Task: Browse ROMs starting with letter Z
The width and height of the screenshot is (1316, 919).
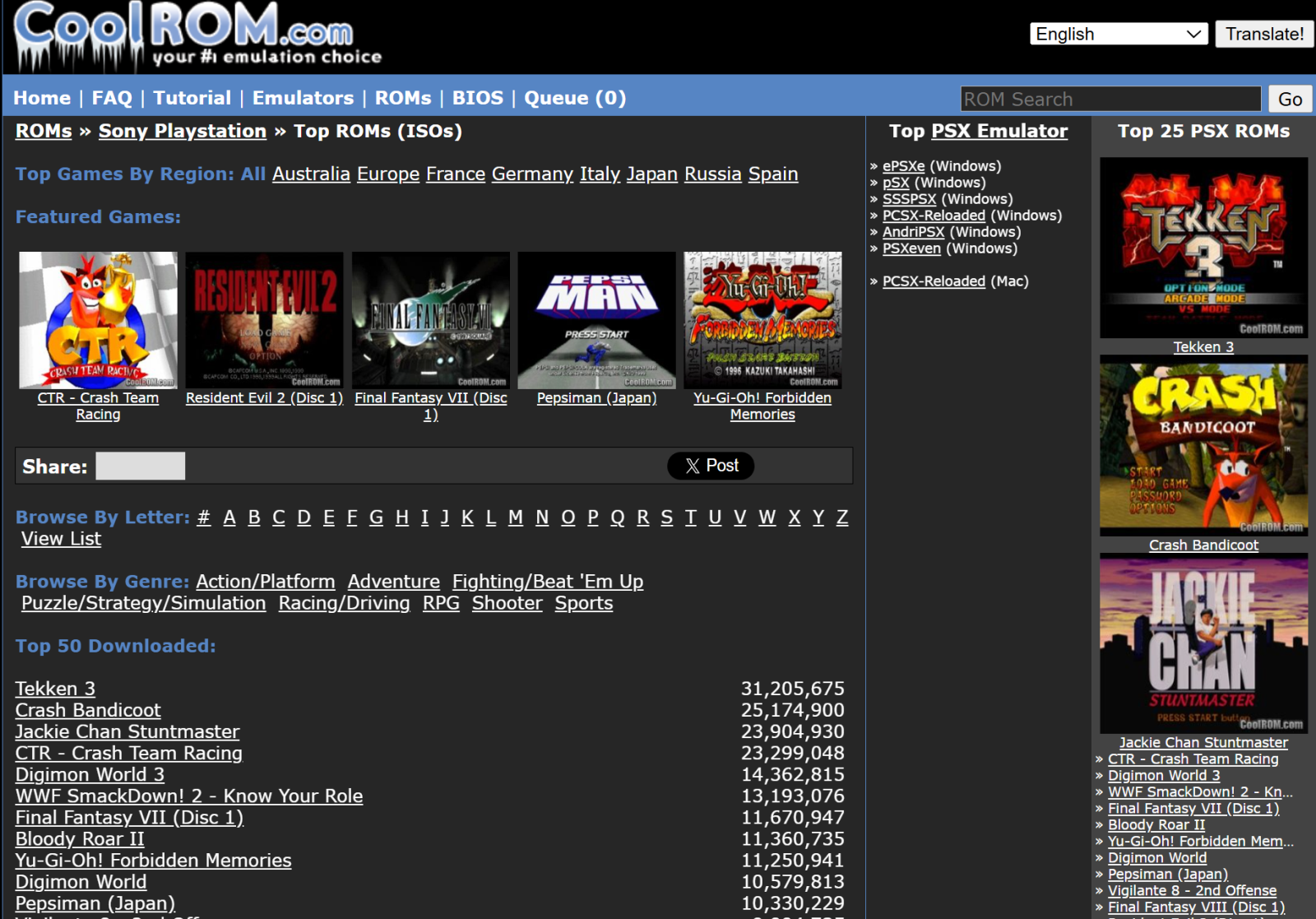Action: [x=842, y=518]
